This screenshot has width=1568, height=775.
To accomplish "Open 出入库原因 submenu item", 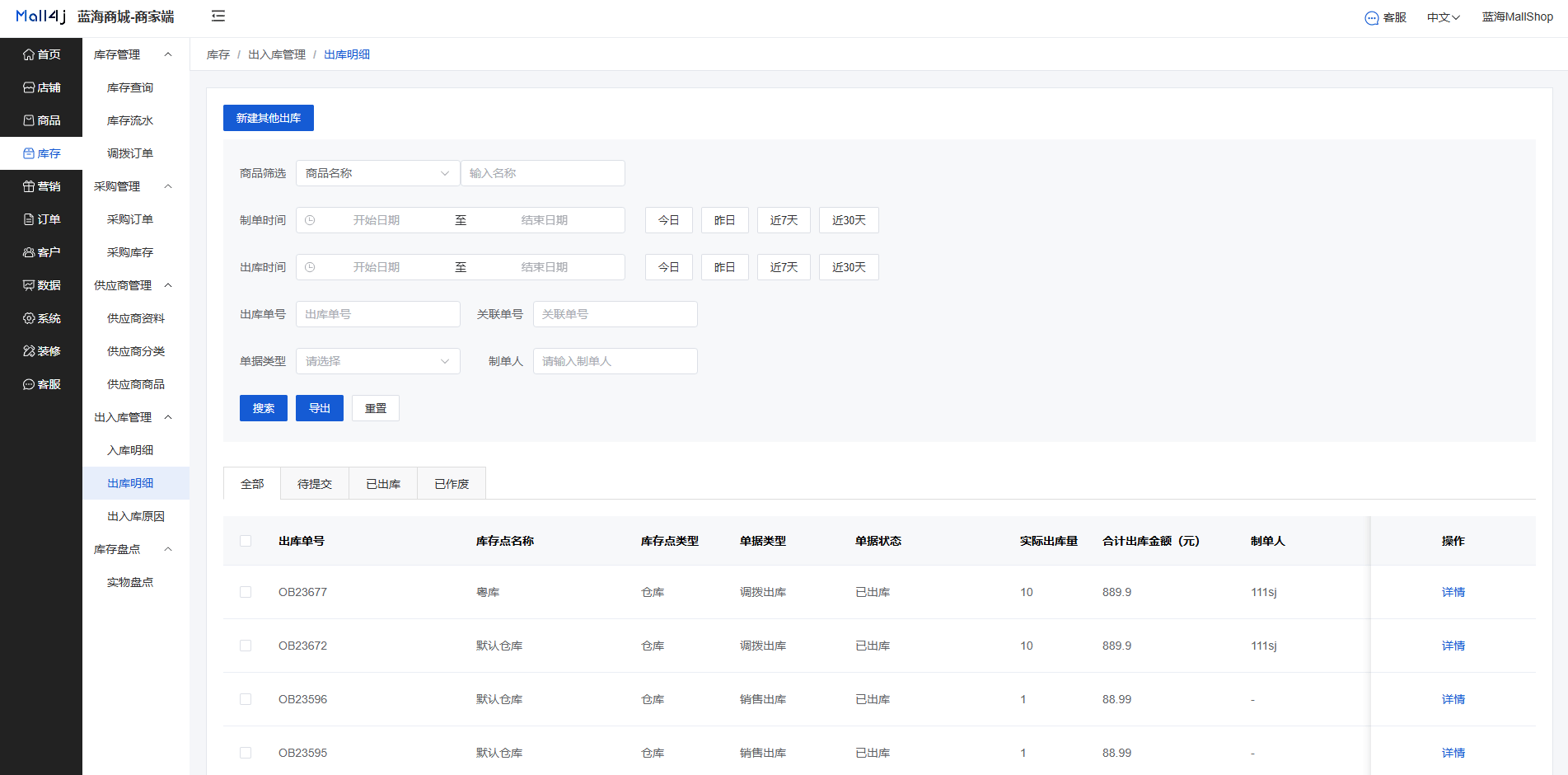I will (x=136, y=516).
